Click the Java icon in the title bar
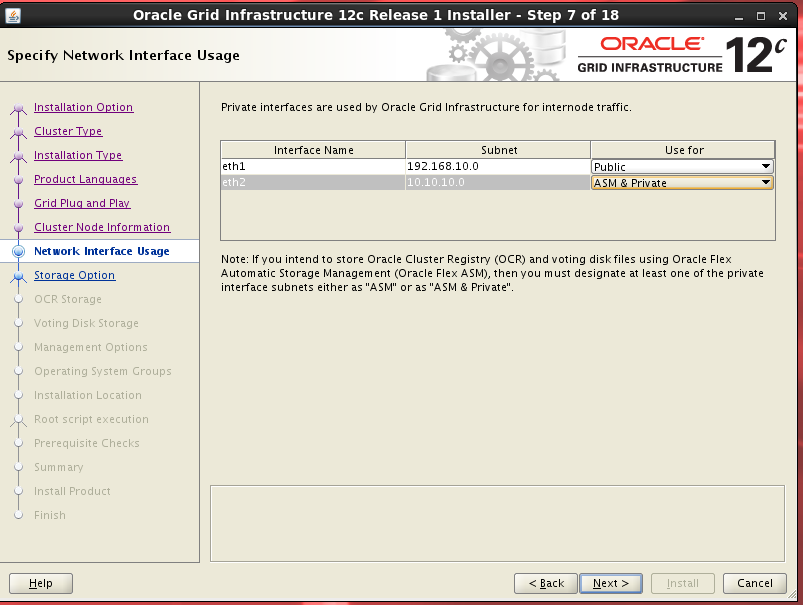 coord(13,16)
